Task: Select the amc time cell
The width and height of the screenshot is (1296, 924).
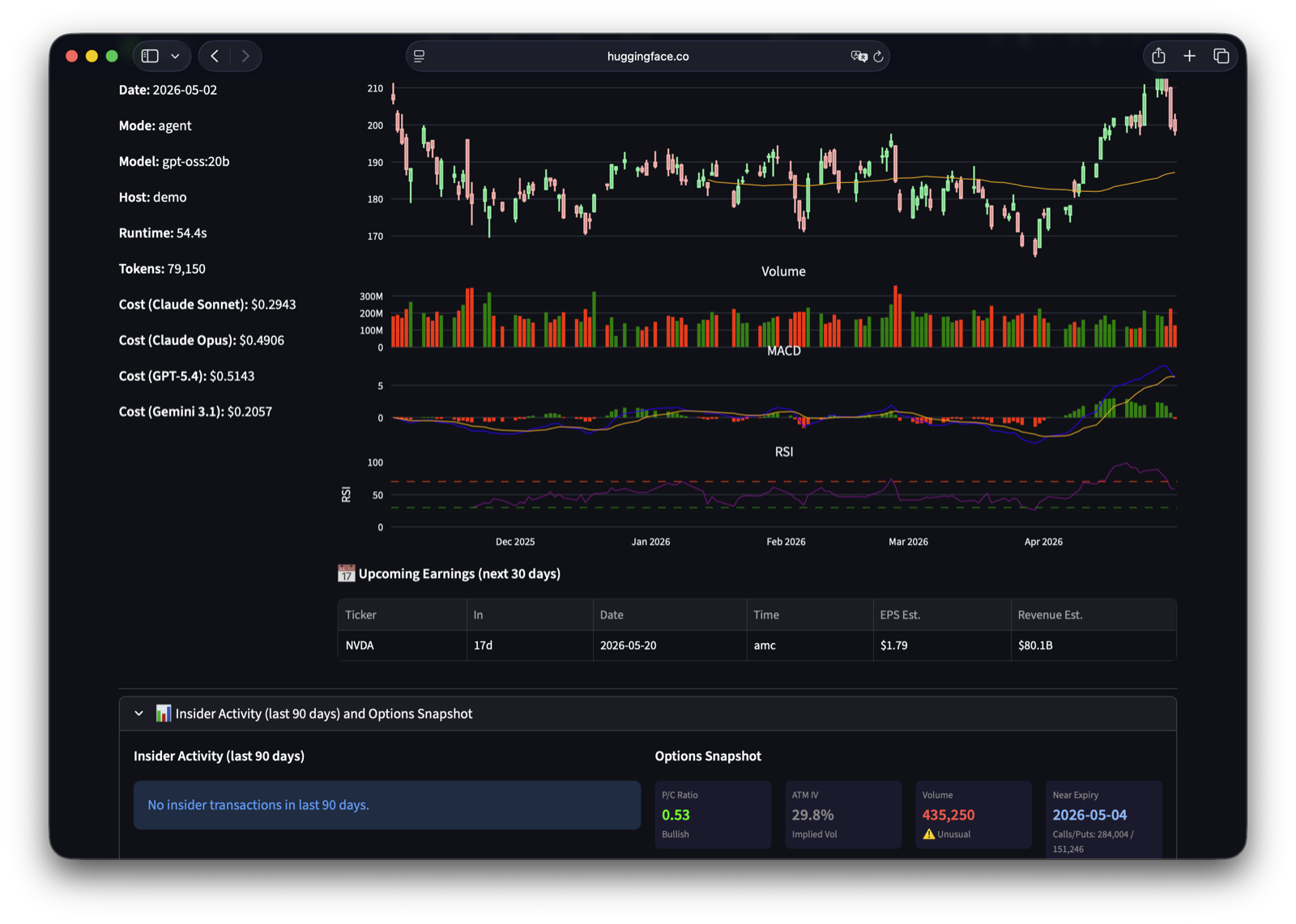Action: coord(810,645)
